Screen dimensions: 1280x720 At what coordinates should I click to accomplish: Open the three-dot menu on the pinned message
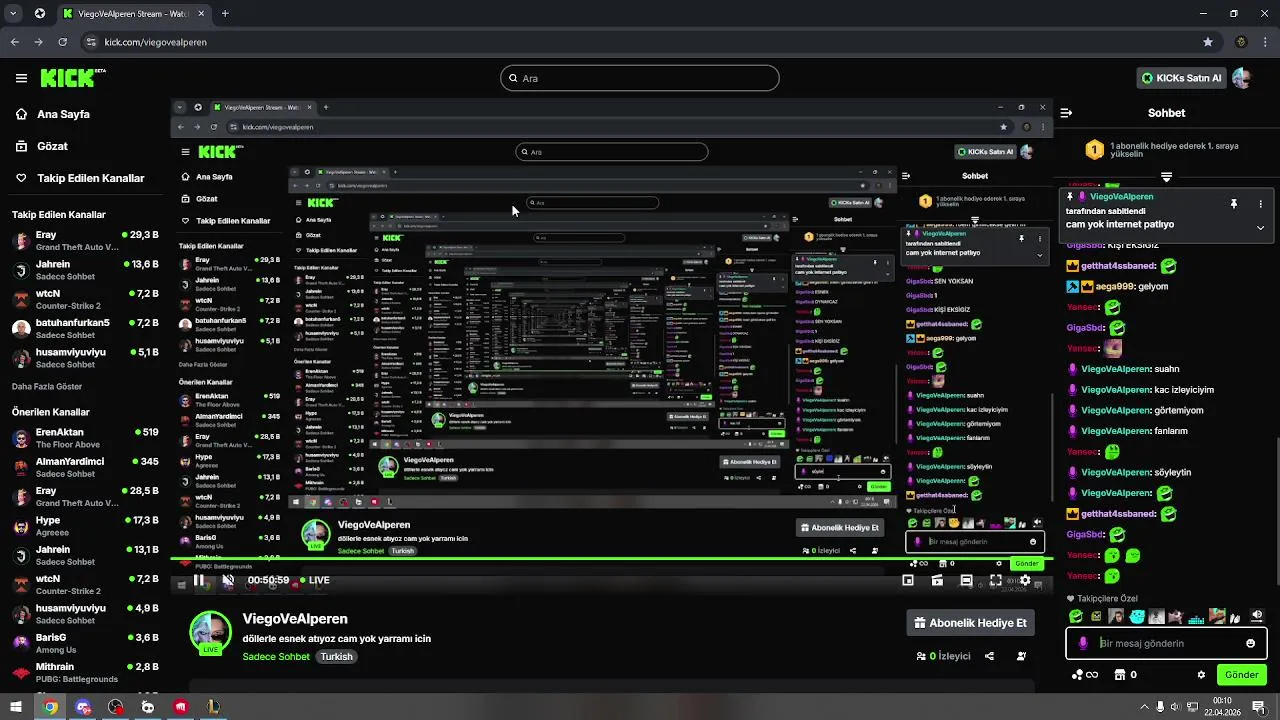[x=1260, y=204]
